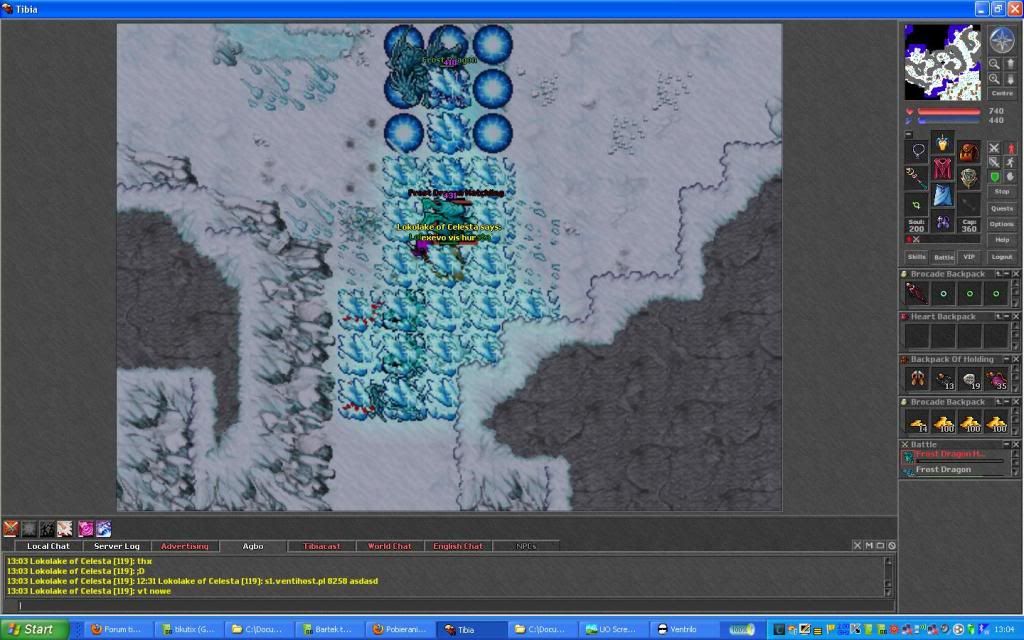Click item stack of 13 in backpack

(x=944, y=379)
